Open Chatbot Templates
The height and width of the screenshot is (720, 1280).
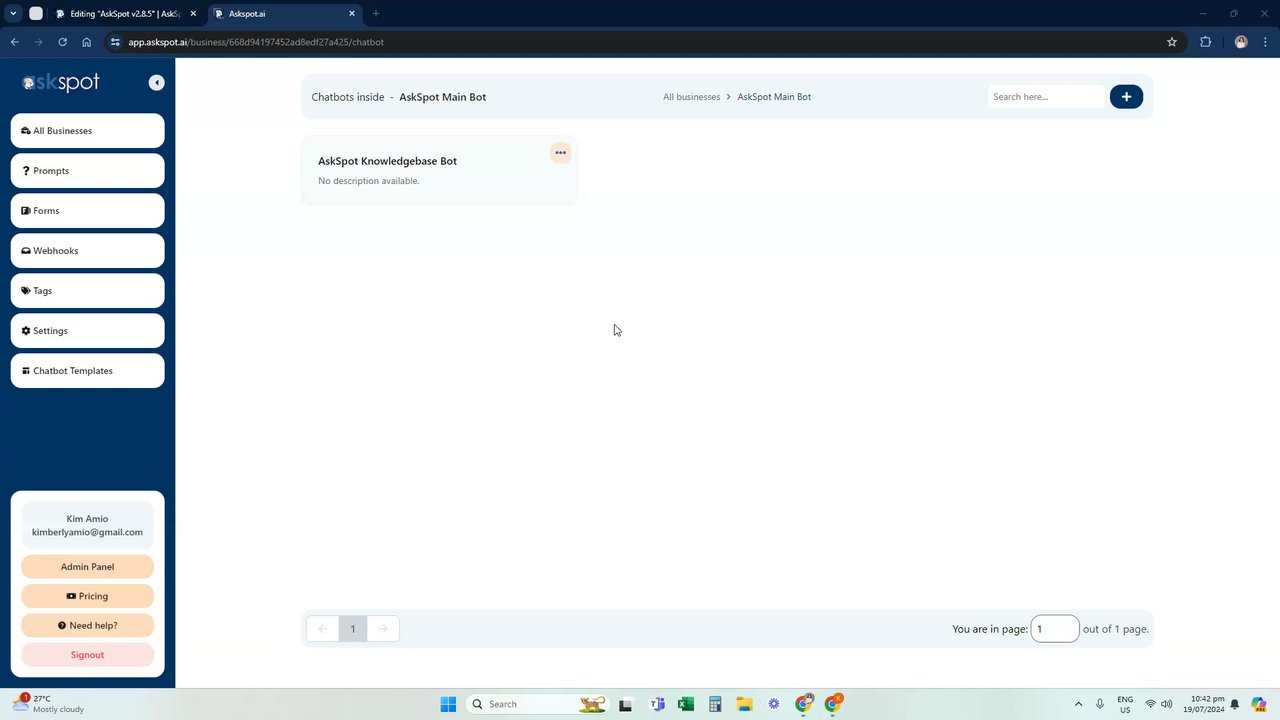87,371
